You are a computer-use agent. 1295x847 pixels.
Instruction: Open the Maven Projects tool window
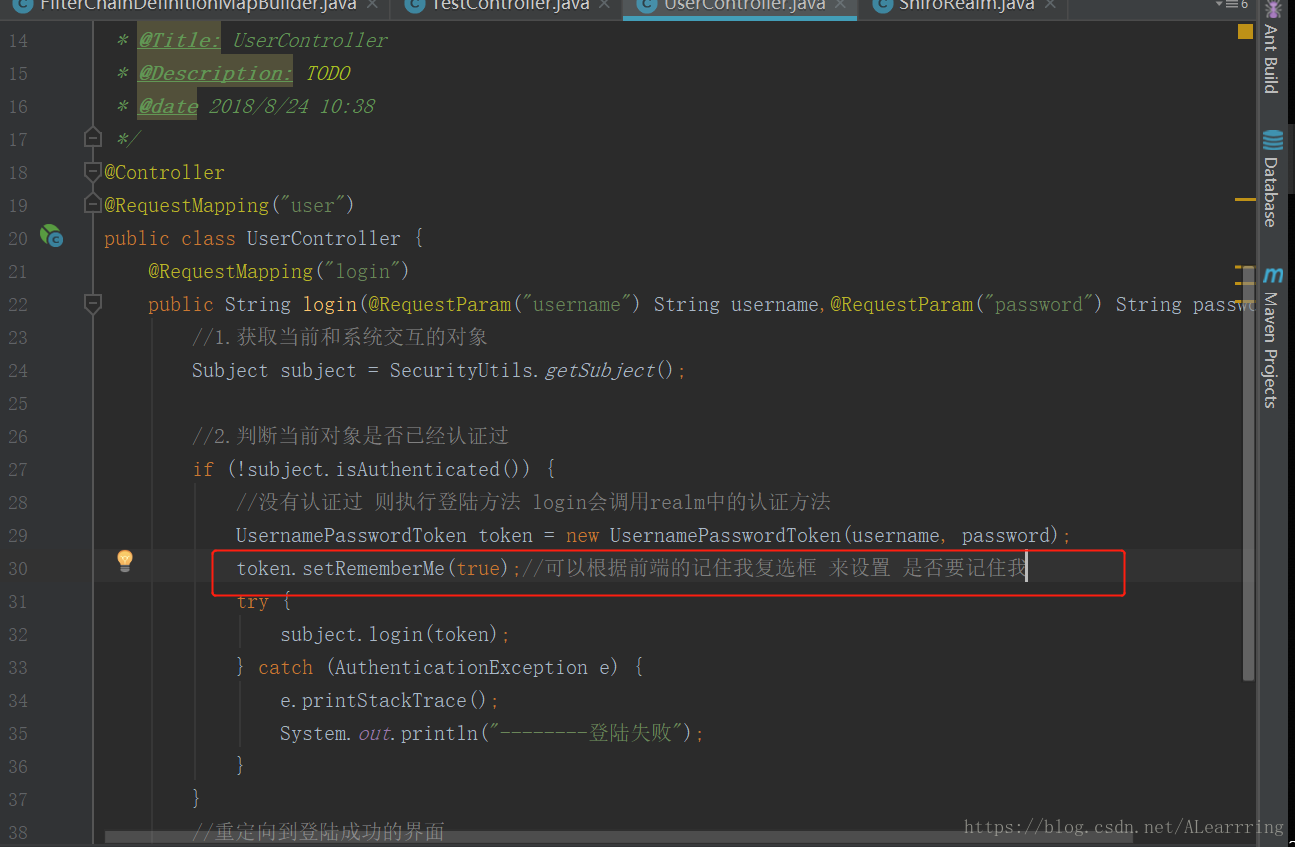pyautogui.click(x=1272, y=337)
